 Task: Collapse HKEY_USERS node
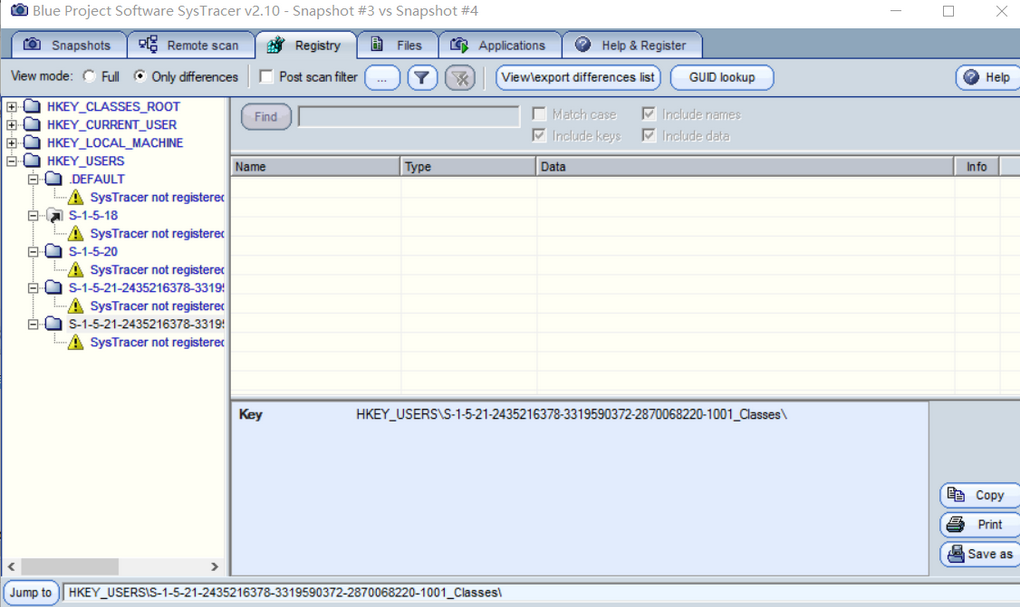point(12,161)
